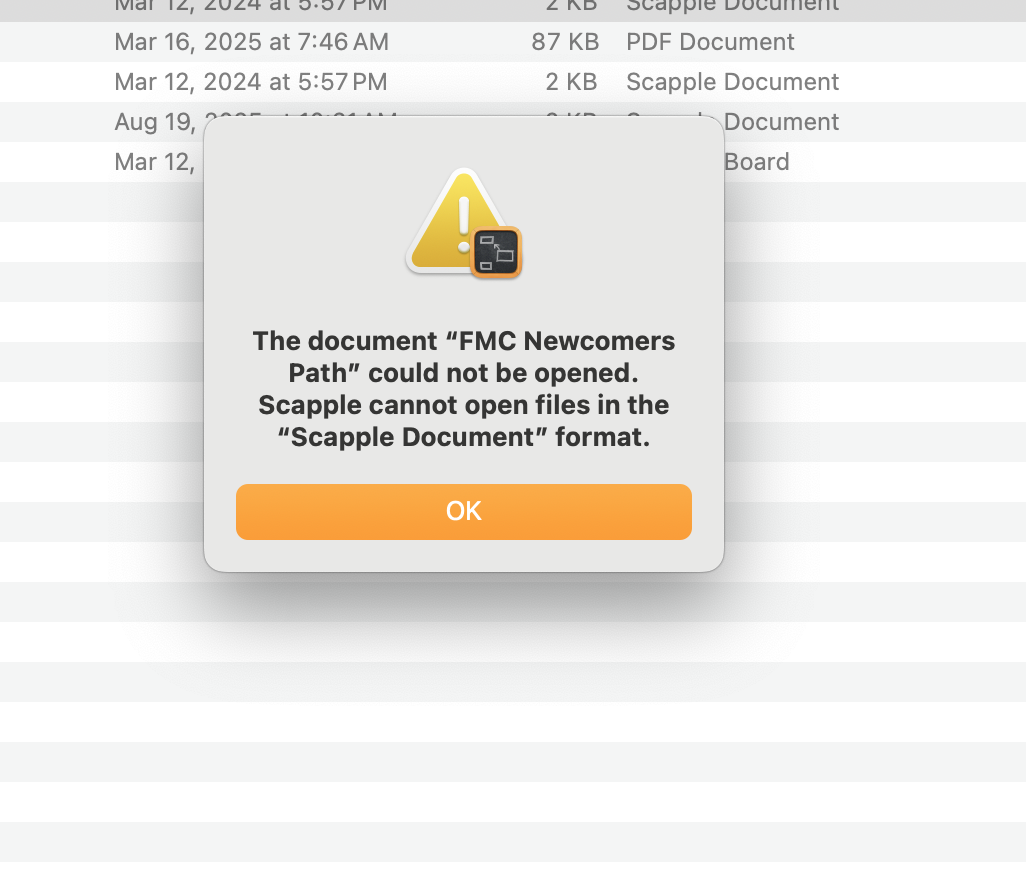Screen dimensions: 1026x884
Task: Click the Mar 12, 2024 at 5:57 PM timestamp
Action: tap(251, 82)
